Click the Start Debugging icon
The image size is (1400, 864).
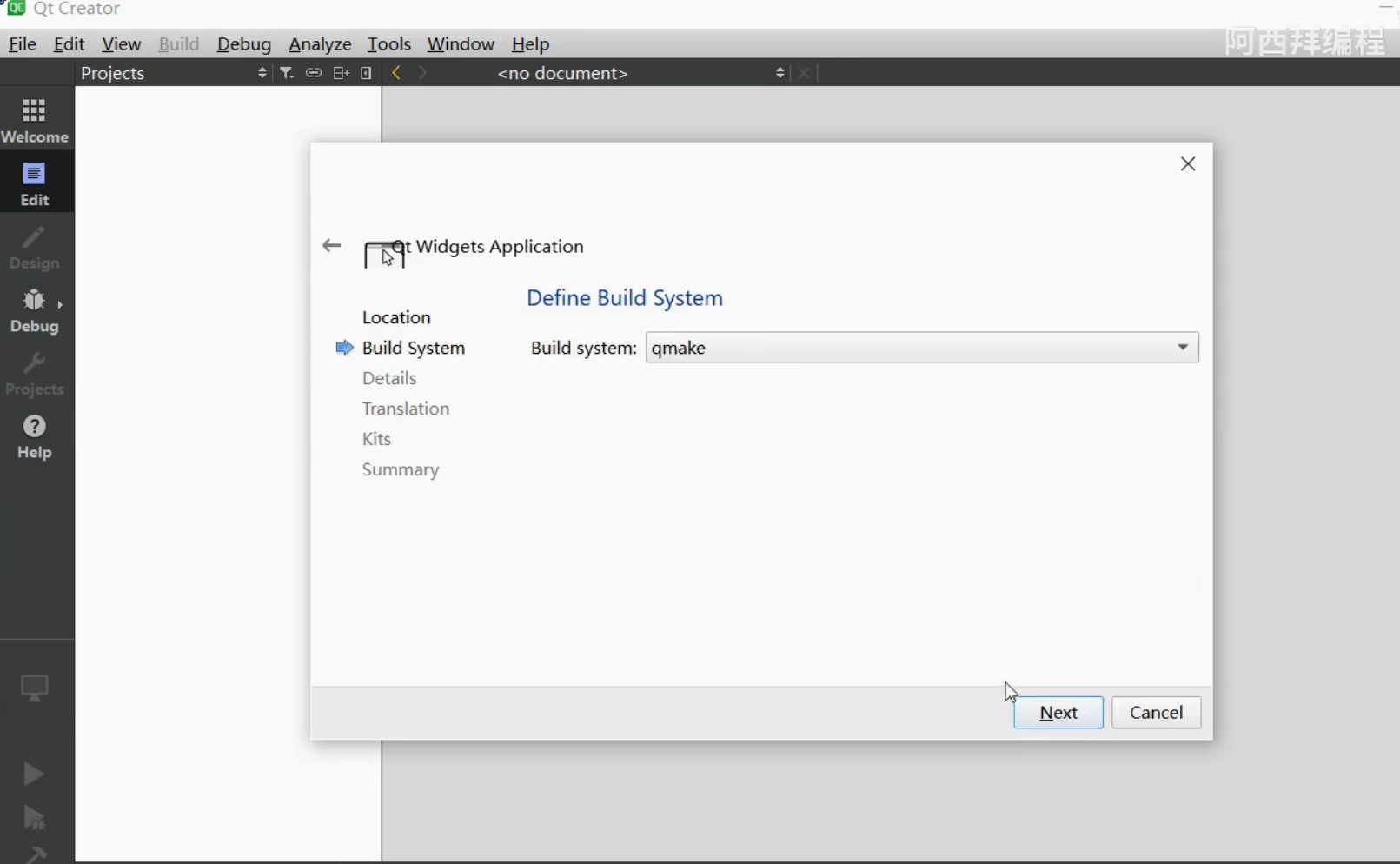point(34,818)
